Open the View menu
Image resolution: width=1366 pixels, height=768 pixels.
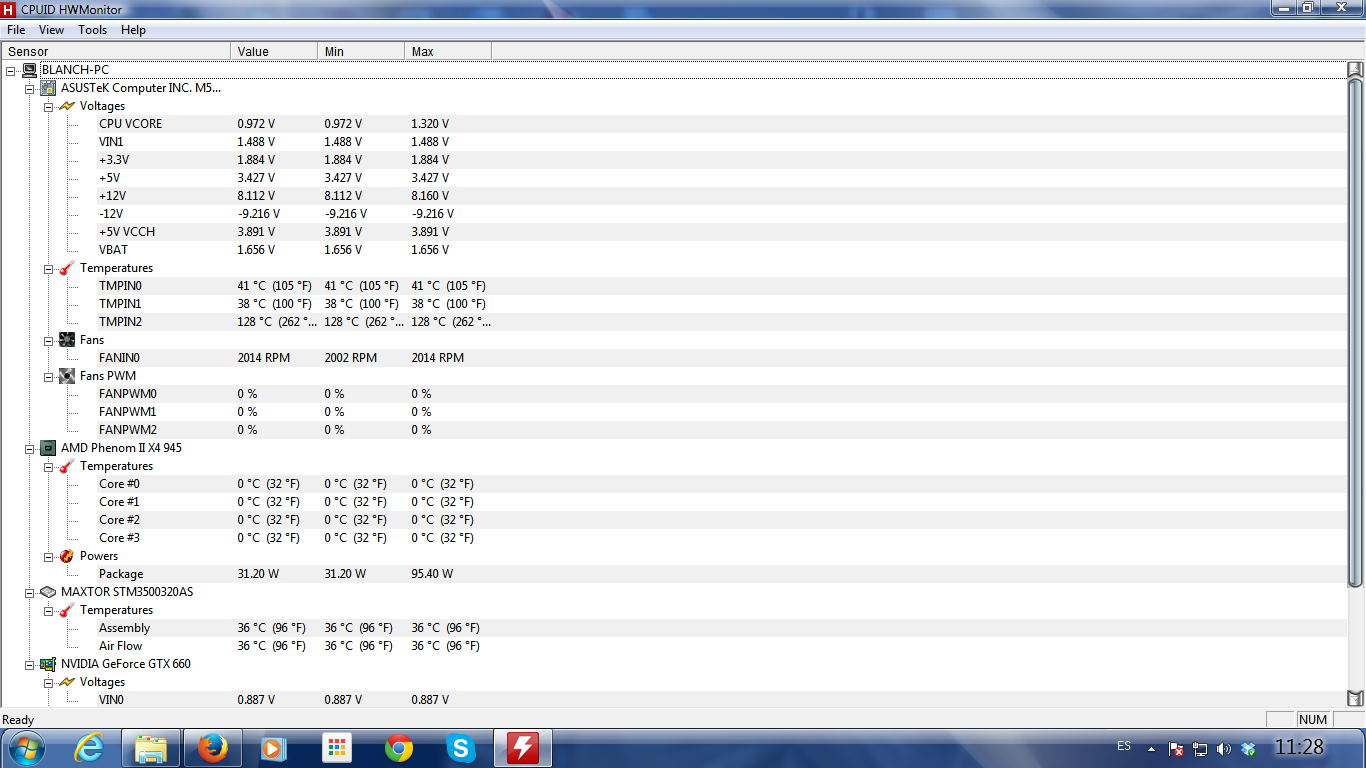click(51, 30)
